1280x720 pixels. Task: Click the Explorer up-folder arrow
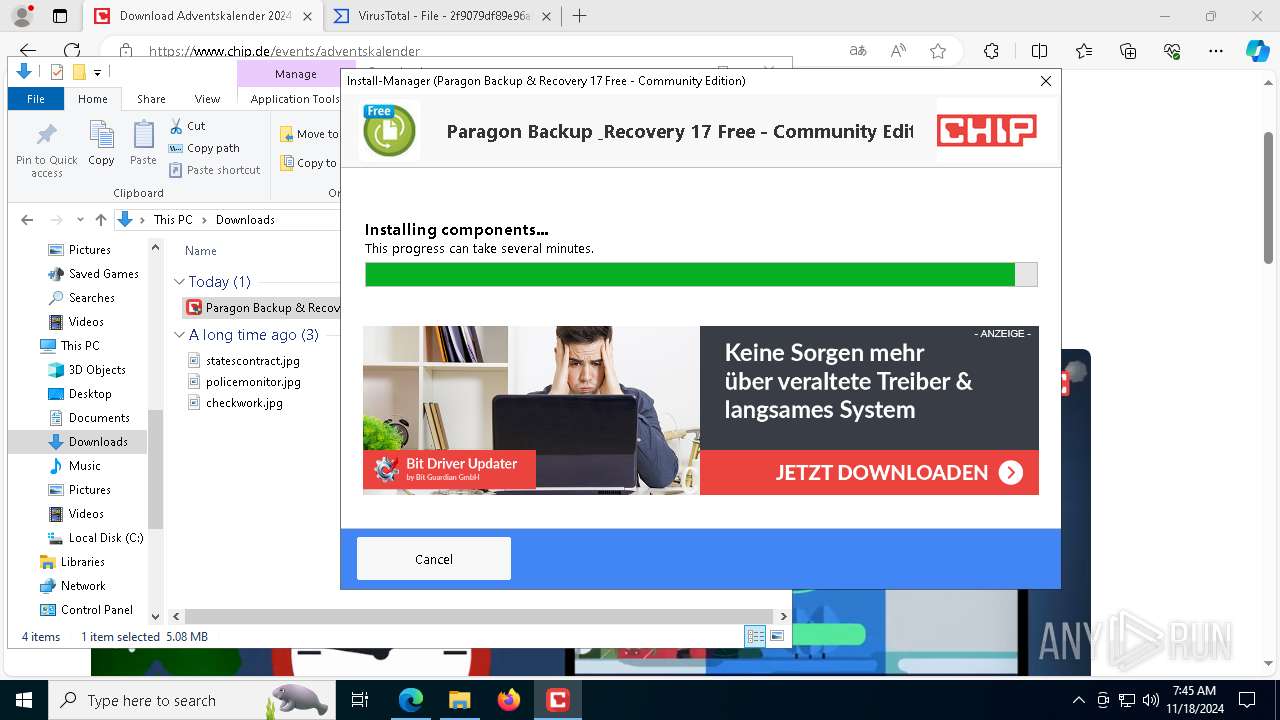tap(100, 220)
